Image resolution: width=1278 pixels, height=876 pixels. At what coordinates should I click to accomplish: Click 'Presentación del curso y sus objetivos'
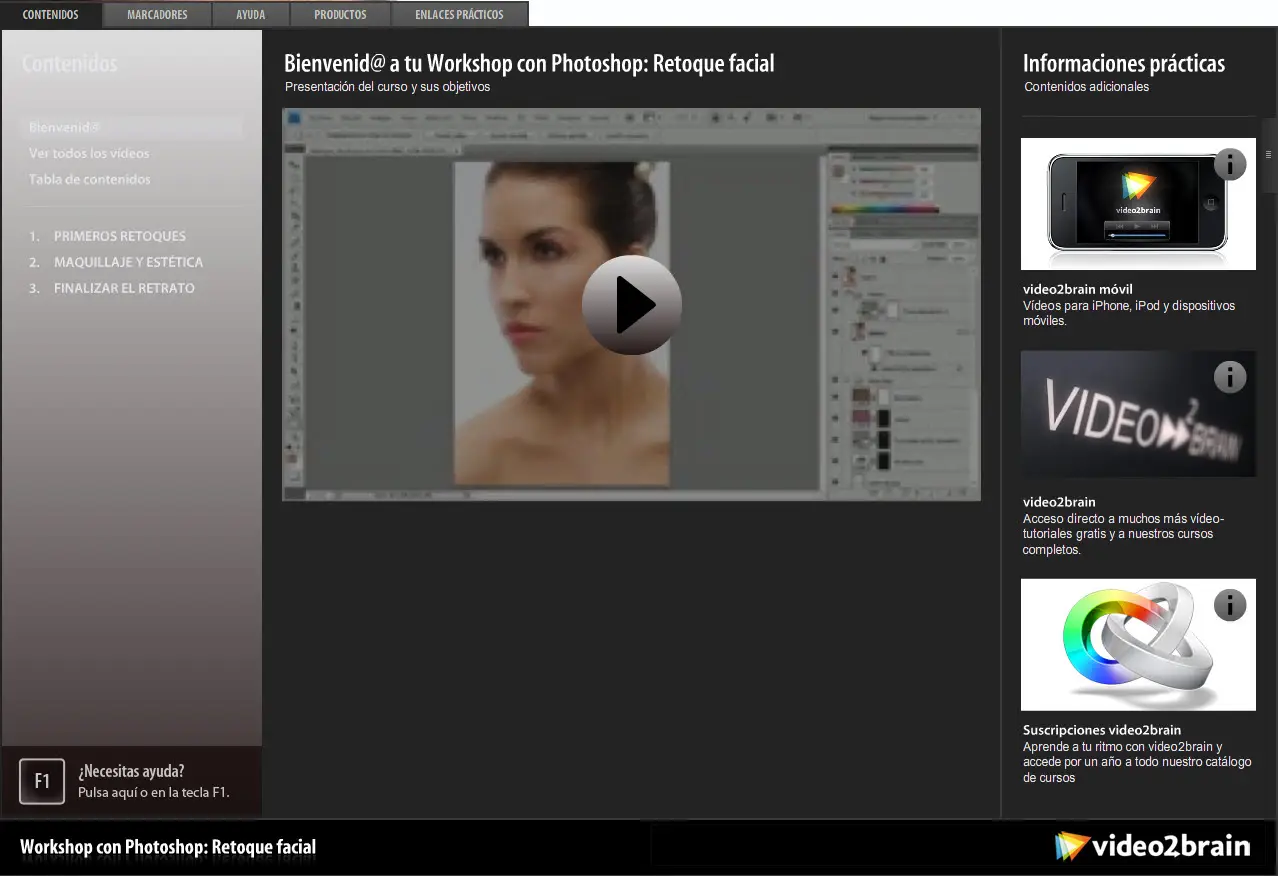point(388,87)
